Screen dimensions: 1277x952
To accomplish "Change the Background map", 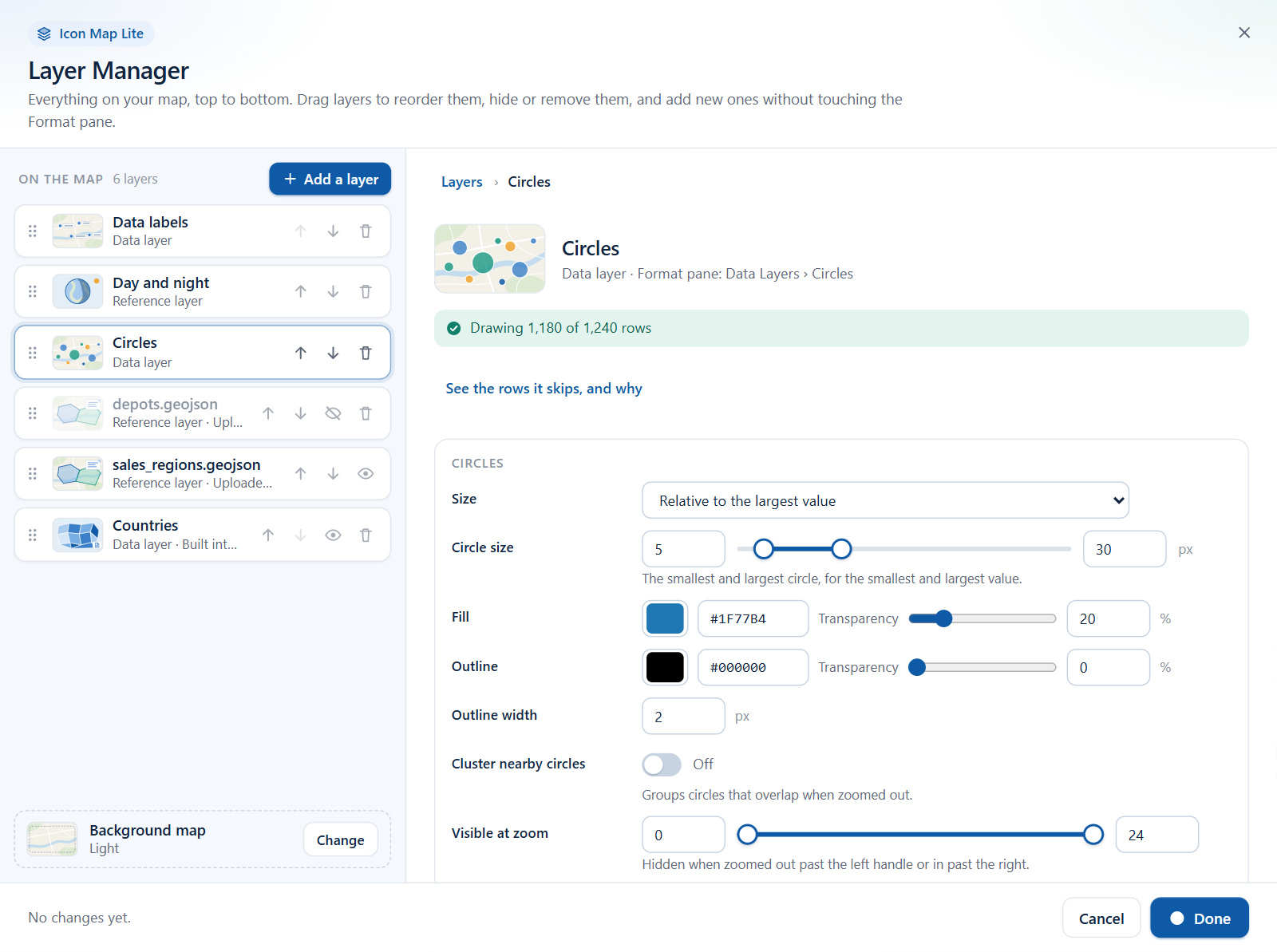I will click(341, 839).
